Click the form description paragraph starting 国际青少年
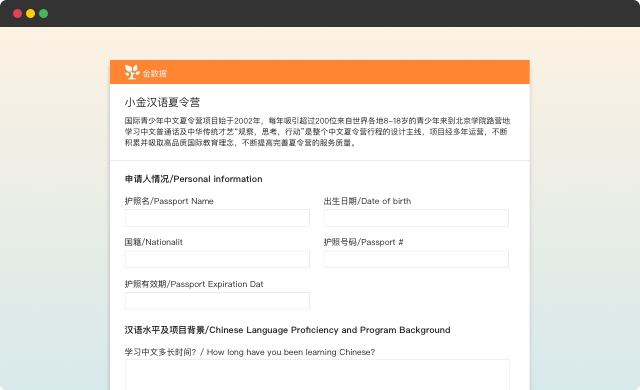The width and height of the screenshot is (640, 390). [317, 132]
